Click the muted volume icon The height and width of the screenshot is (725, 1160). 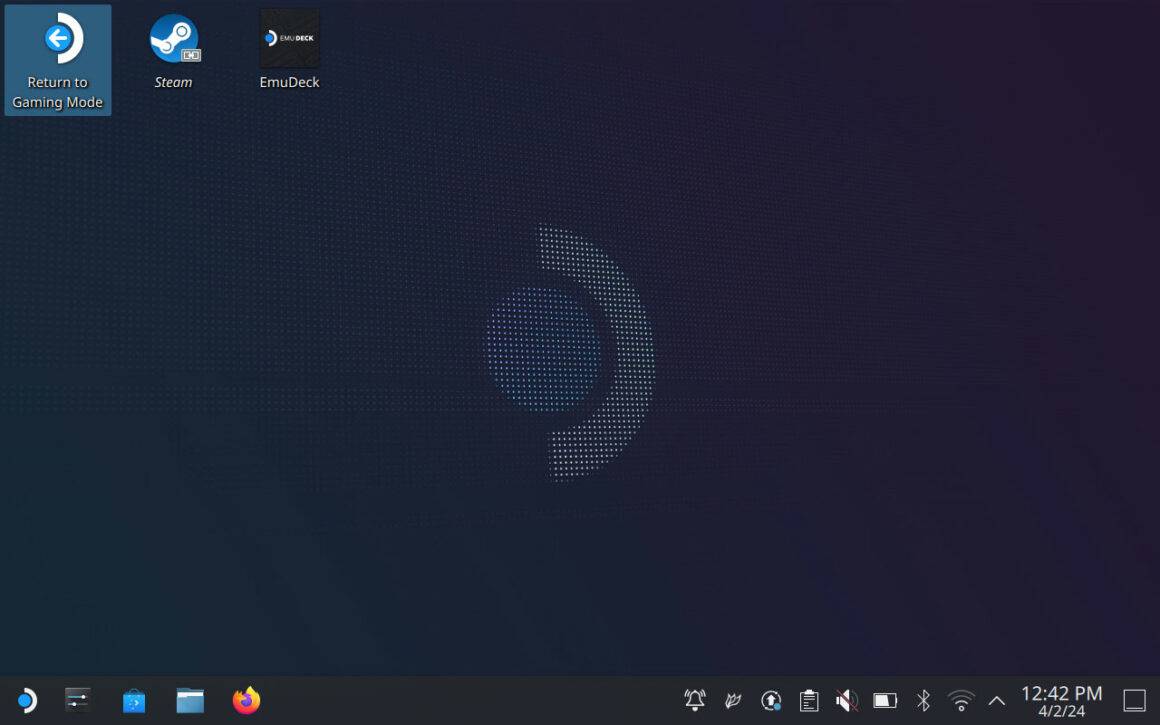click(x=847, y=700)
